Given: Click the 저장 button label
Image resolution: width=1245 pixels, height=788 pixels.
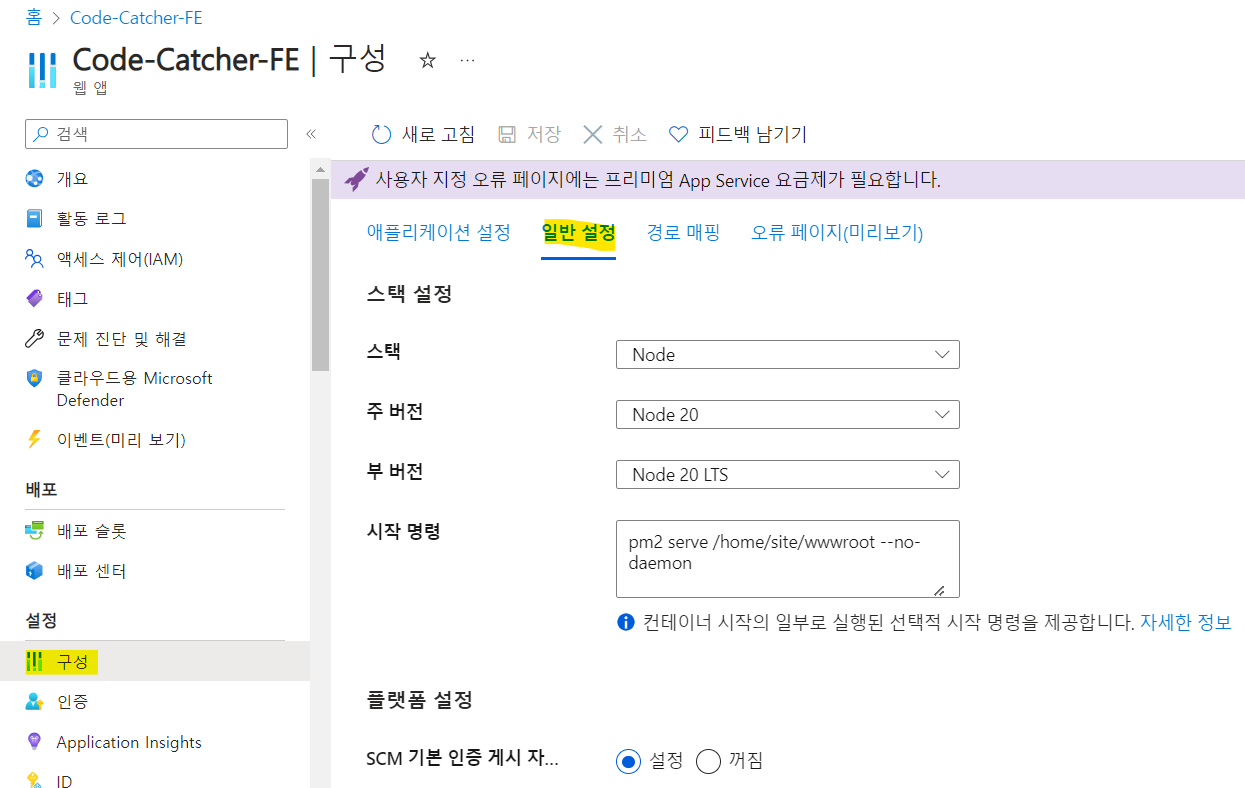Looking at the screenshot, I should [544, 134].
